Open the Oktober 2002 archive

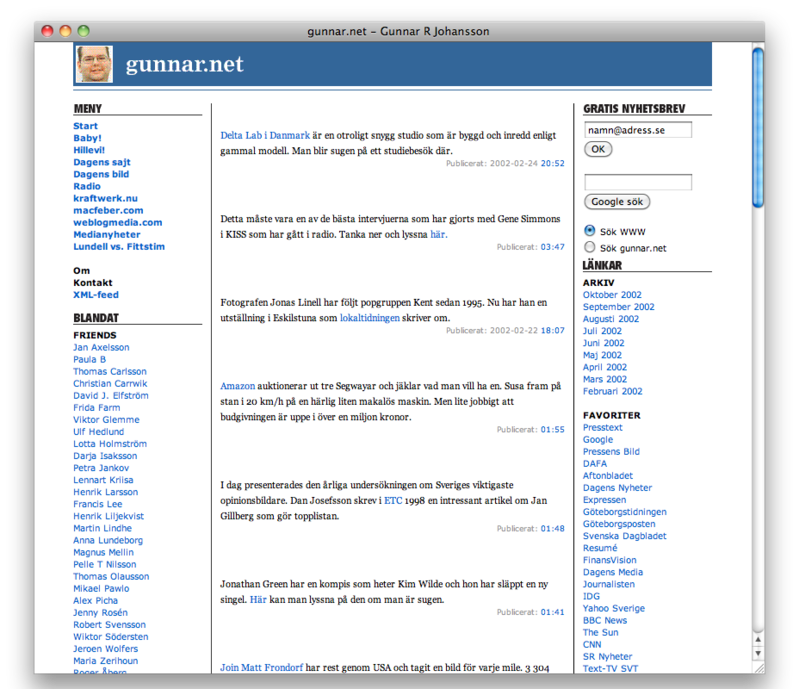pyautogui.click(x=612, y=295)
